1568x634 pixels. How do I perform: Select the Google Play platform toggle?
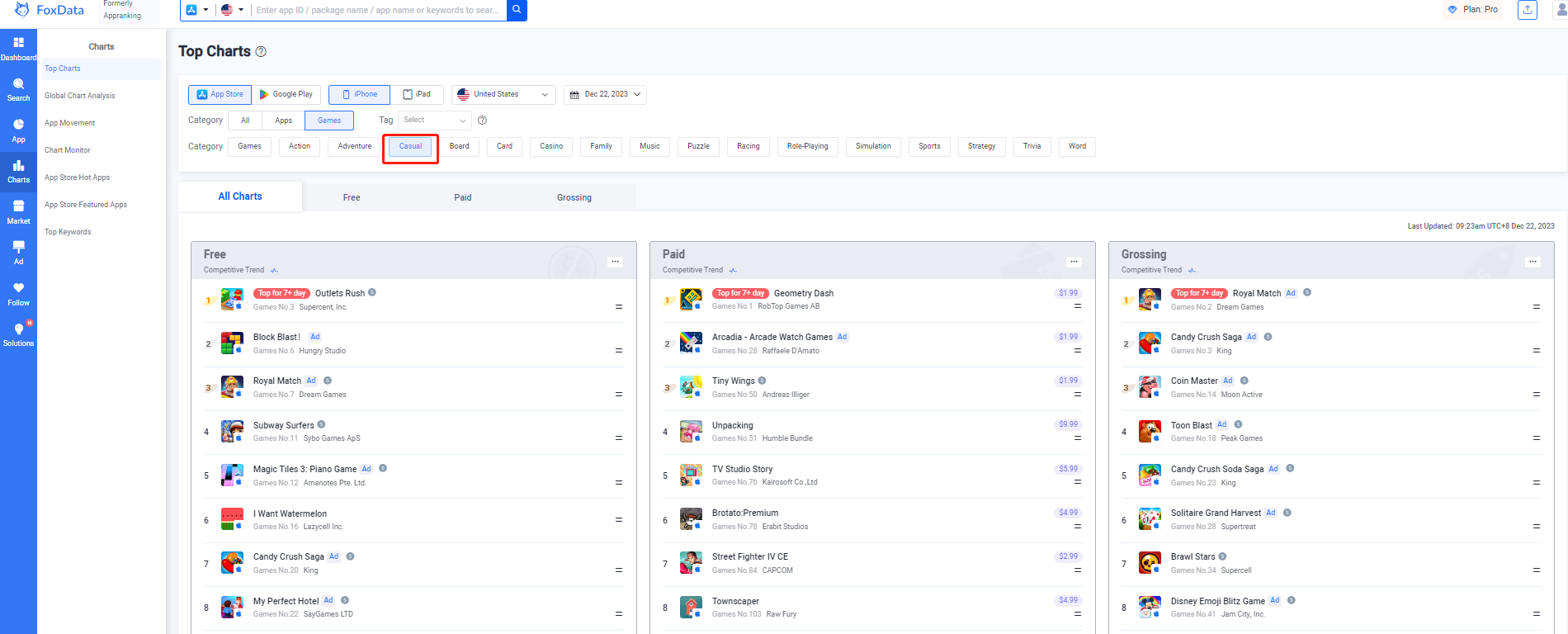286,95
